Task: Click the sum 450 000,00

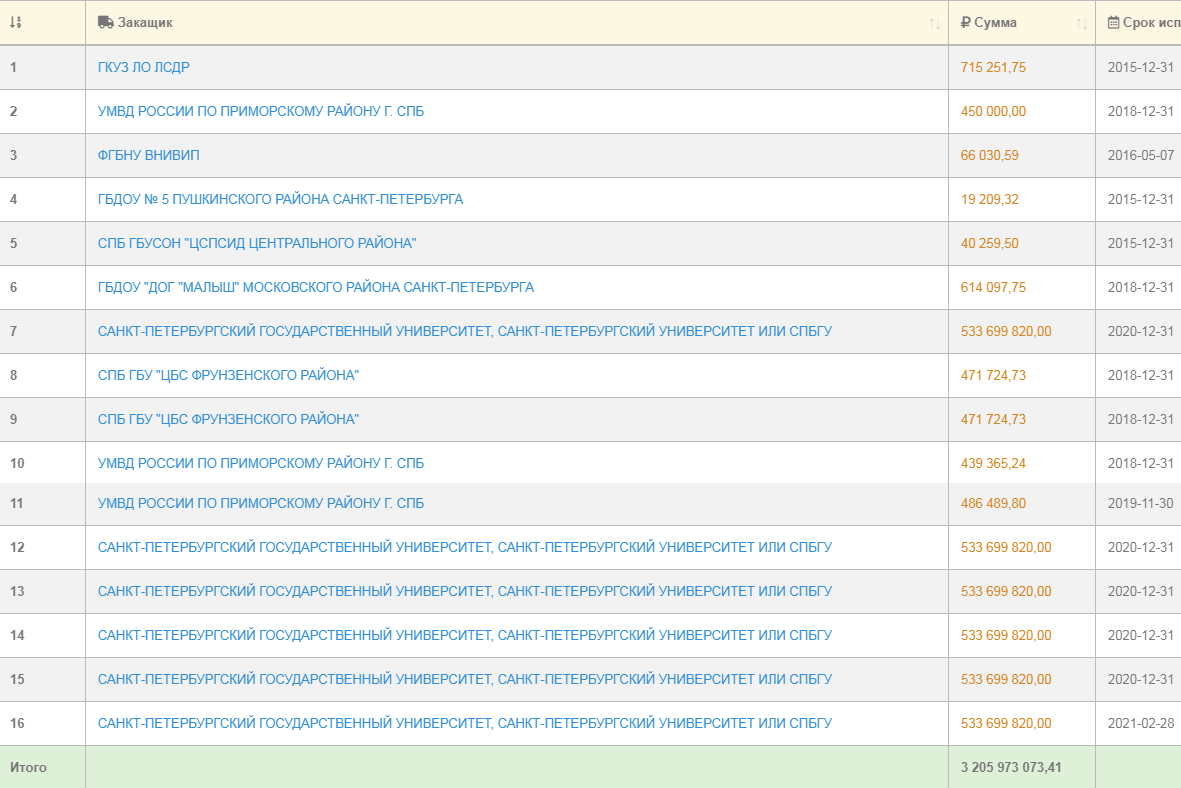Action: (x=993, y=111)
